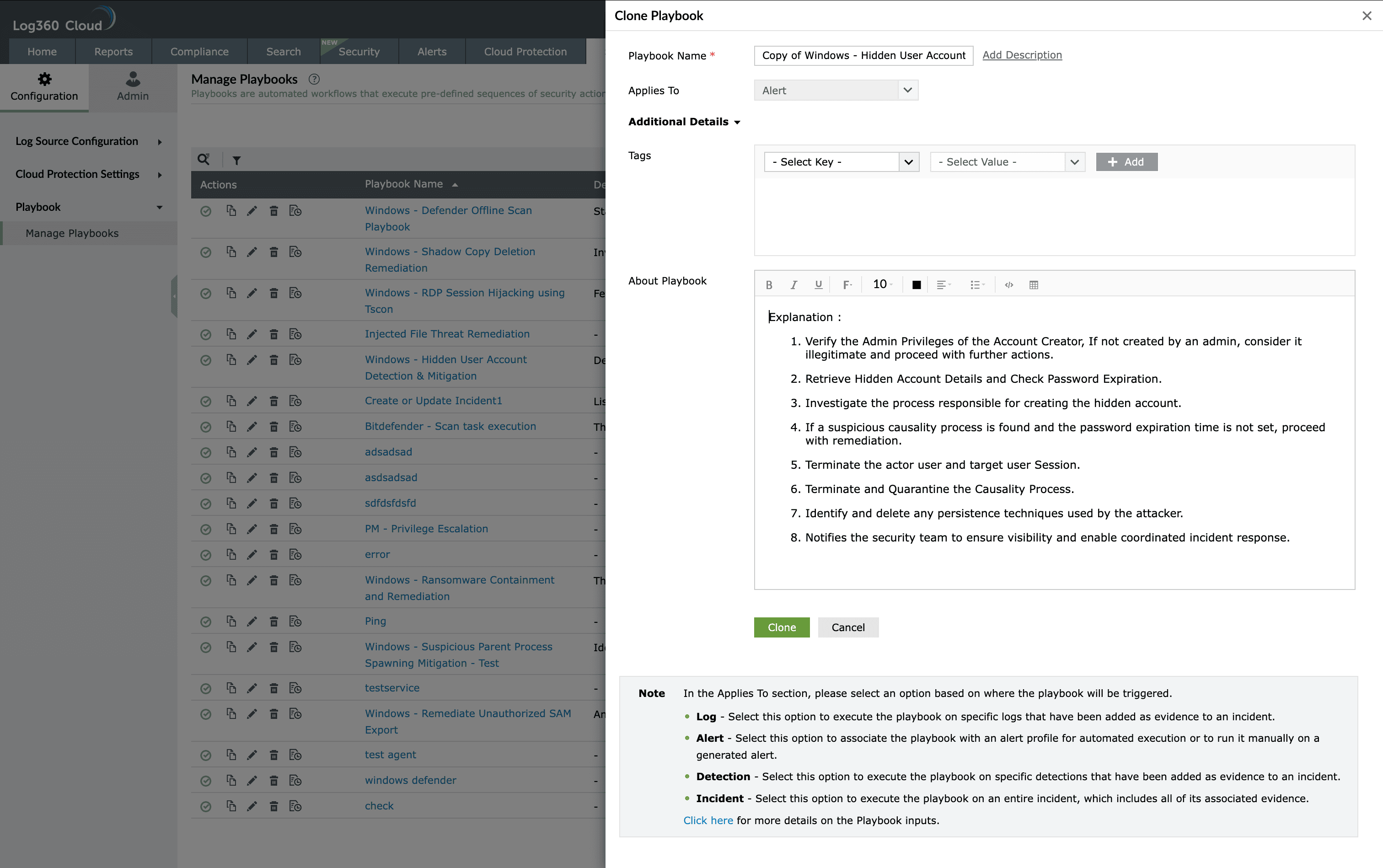
Task: Toggle status of test agent playbook
Action: tap(205, 755)
